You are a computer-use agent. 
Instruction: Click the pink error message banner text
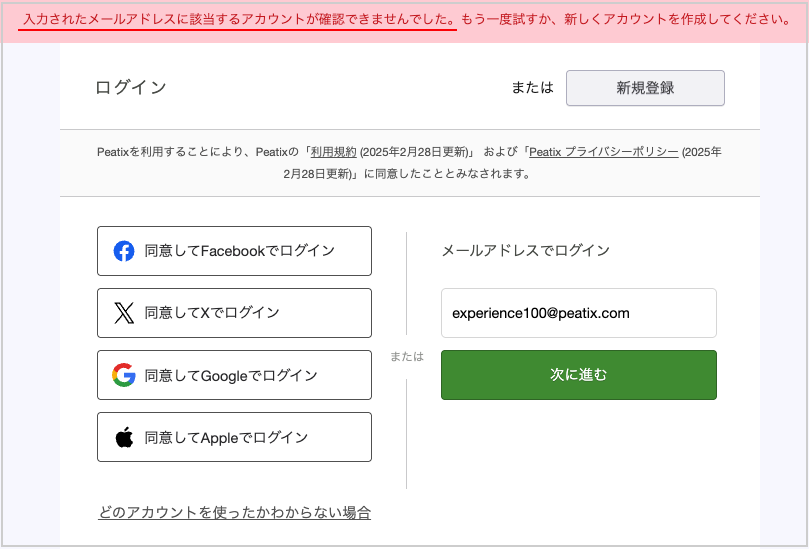click(407, 20)
